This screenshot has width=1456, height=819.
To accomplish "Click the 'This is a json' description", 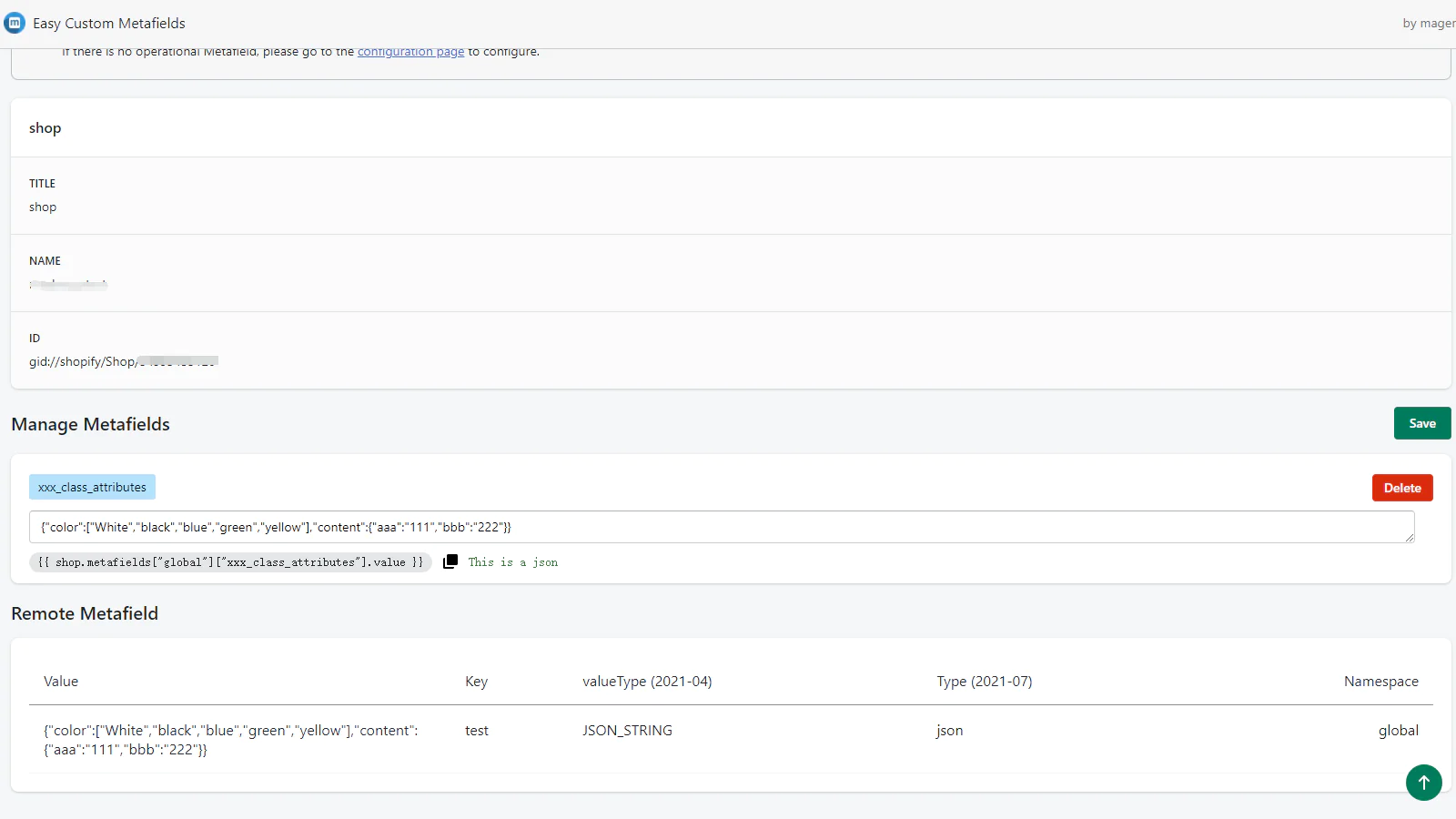I will (x=513, y=562).
